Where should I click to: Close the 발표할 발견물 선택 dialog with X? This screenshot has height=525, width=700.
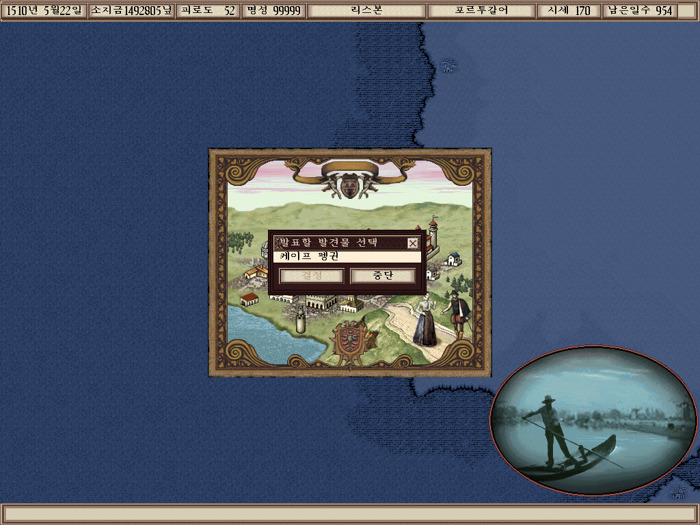click(x=412, y=243)
